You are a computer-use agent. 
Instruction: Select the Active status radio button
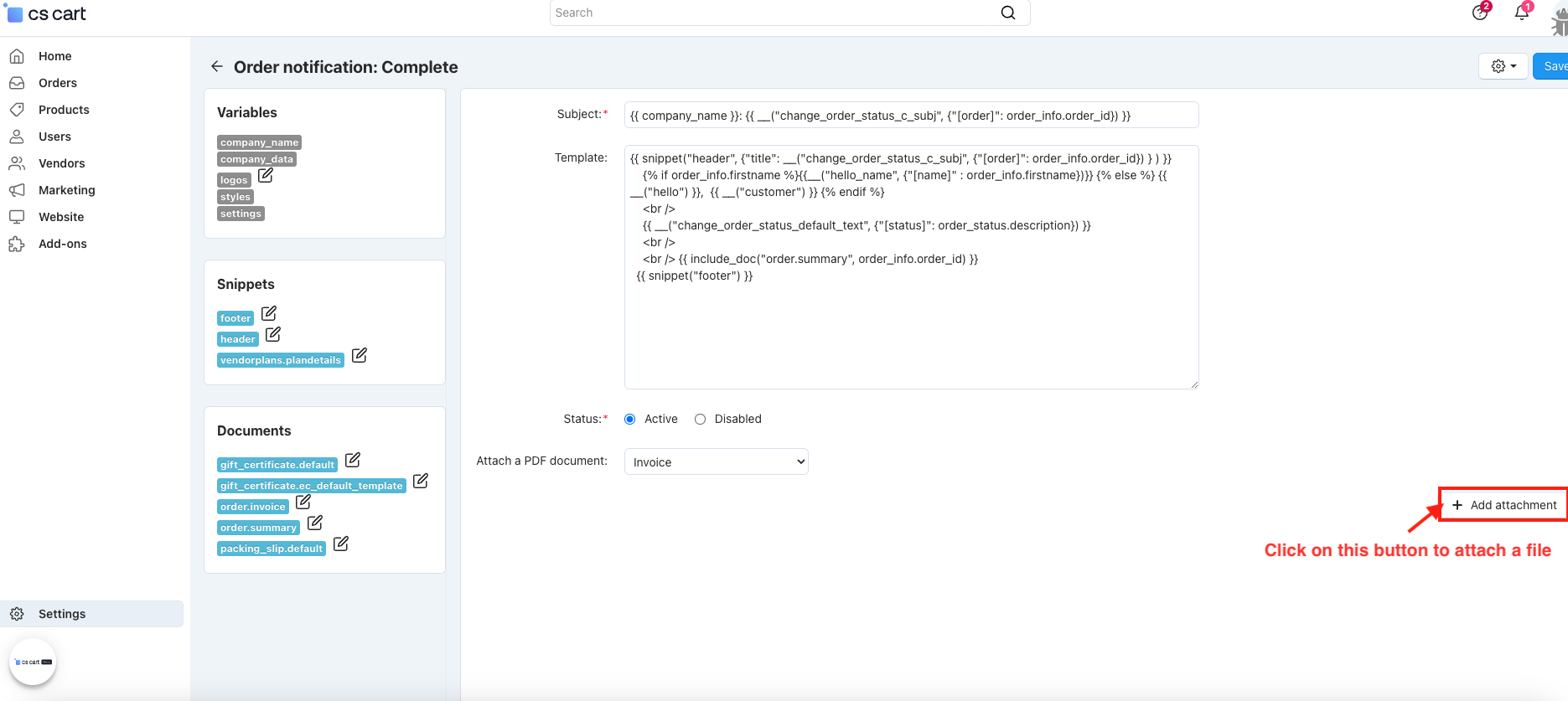coord(630,420)
